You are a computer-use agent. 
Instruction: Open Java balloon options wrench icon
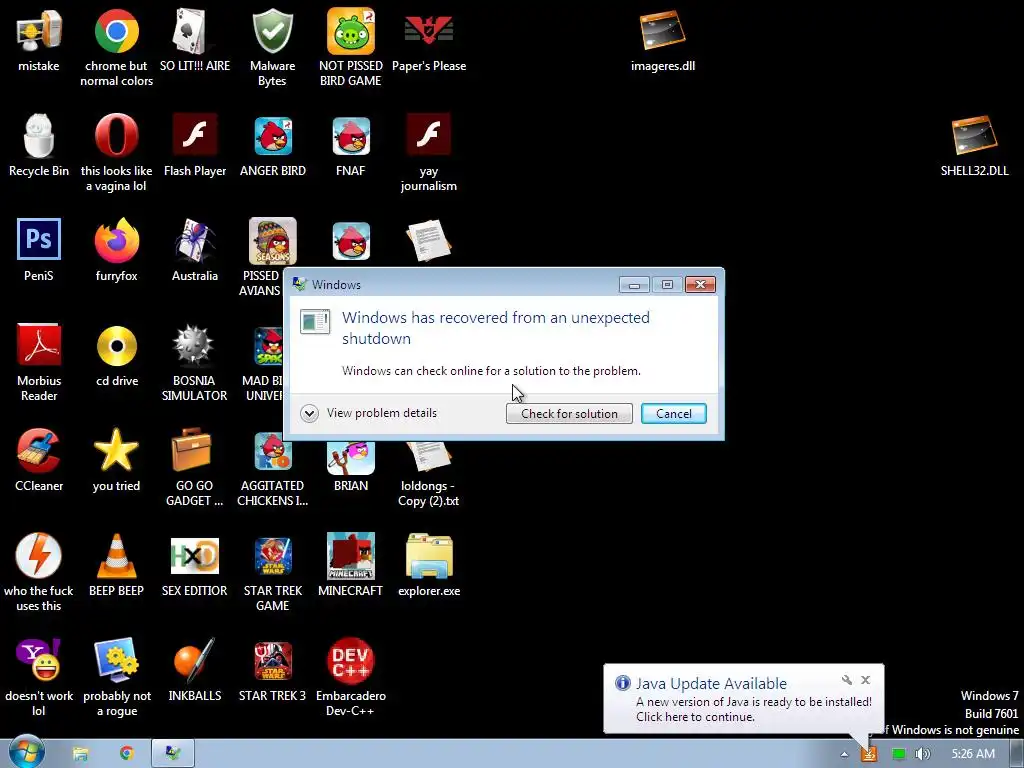(846, 680)
